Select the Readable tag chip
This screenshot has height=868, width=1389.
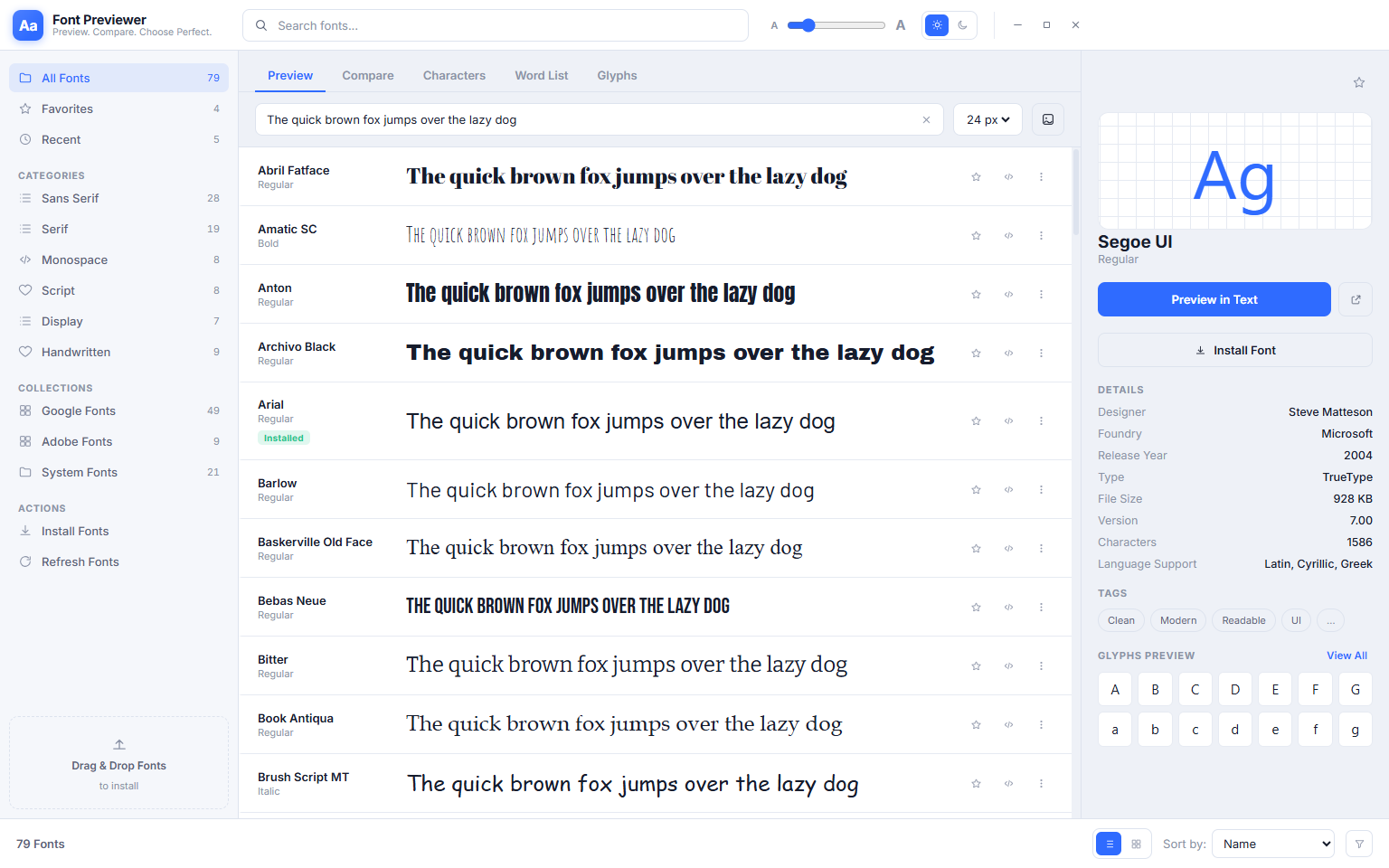pyautogui.click(x=1243, y=620)
